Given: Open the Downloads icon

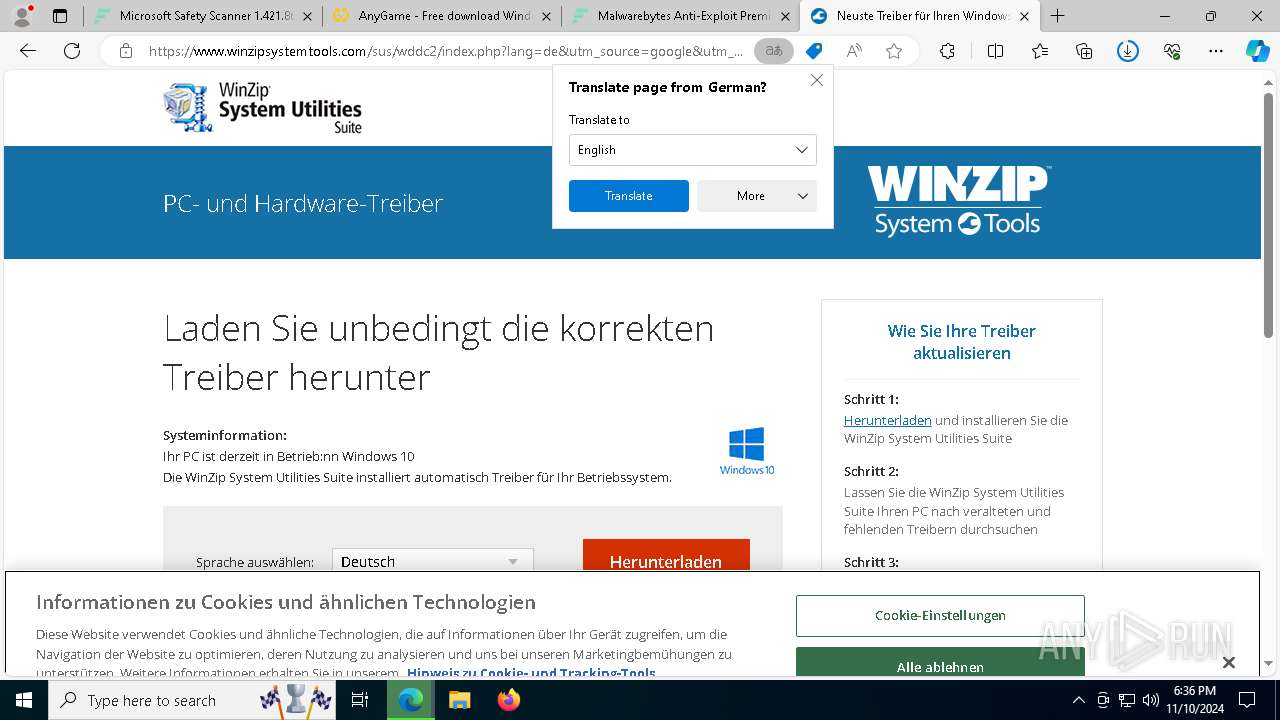Looking at the screenshot, I should pos(1128,51).
